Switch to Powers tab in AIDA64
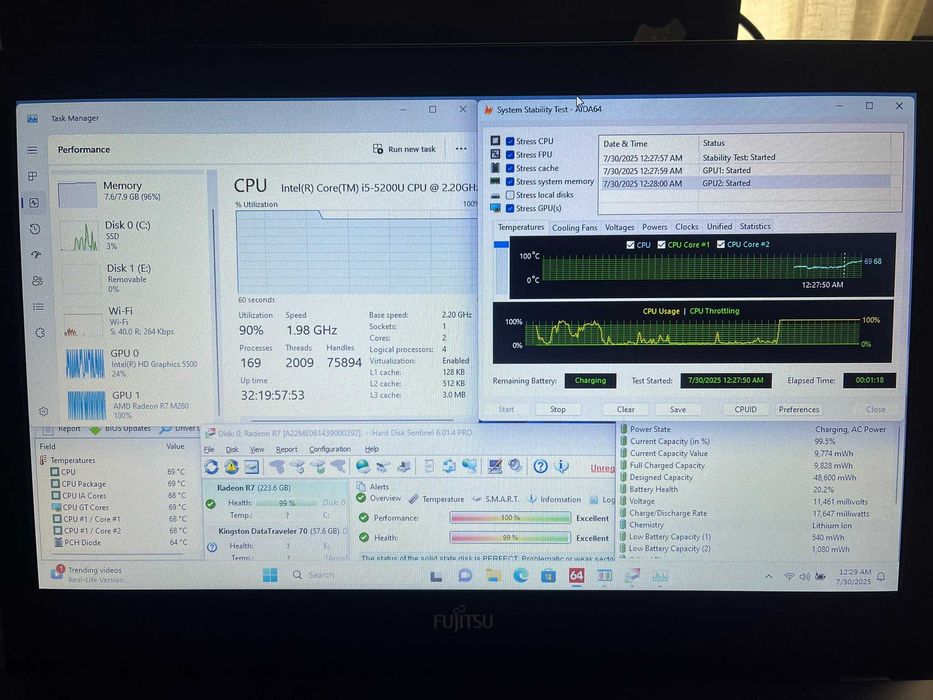Viewport: 933px width, 700px height. [655, 227]
